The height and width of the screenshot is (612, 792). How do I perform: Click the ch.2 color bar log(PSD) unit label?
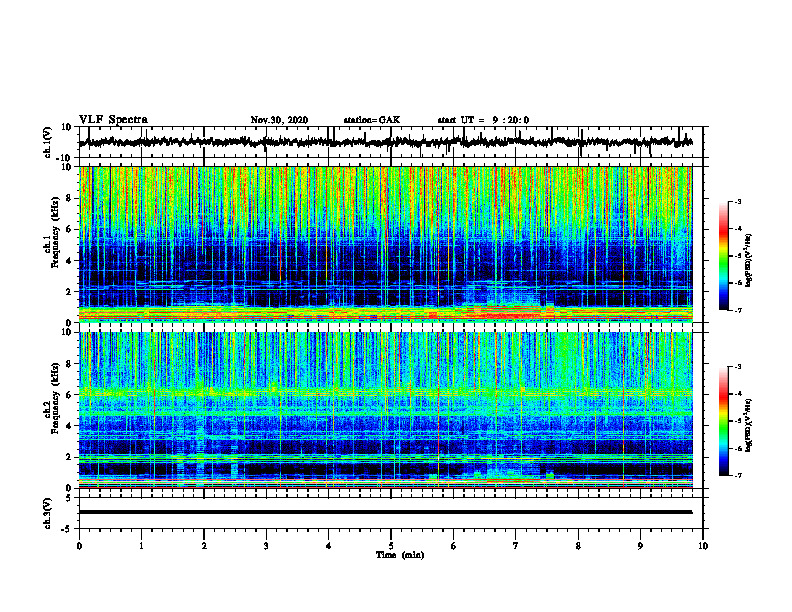click(x=749, y=425)
